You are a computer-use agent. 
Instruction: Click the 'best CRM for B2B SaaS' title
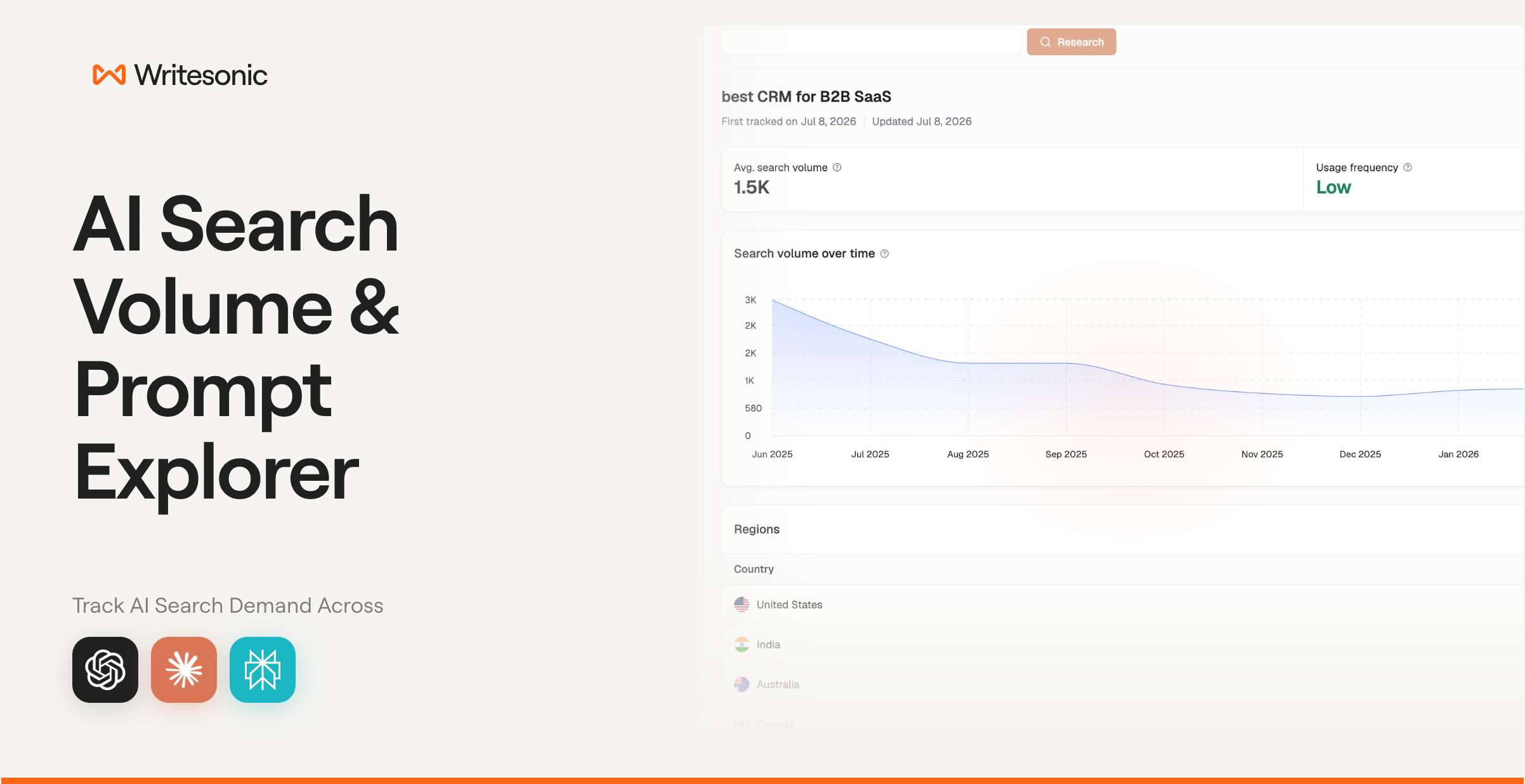click(806, 96)
